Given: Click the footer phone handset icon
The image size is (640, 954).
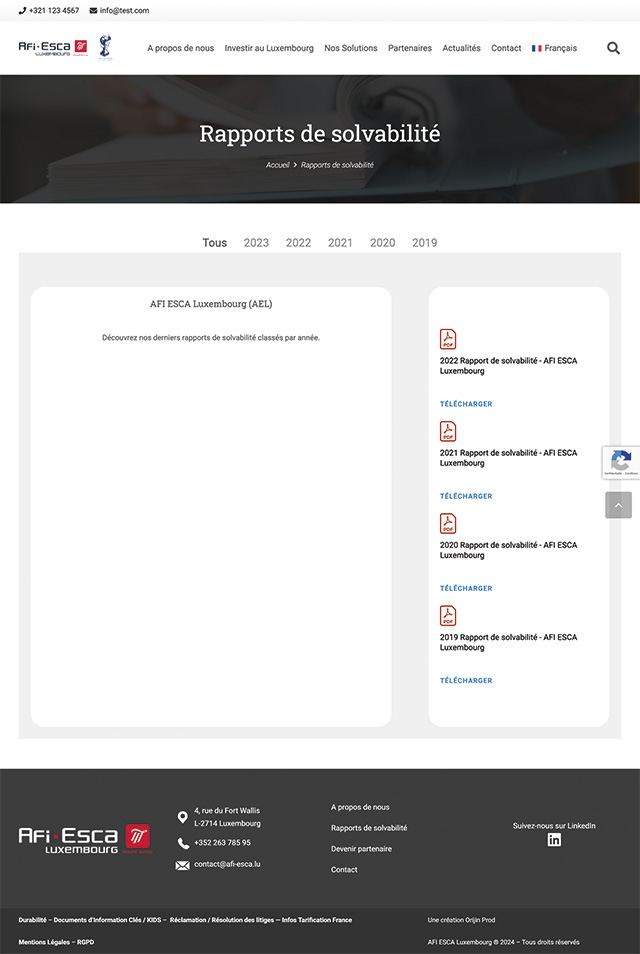Looking at the screenshot, I should point(183,843).
